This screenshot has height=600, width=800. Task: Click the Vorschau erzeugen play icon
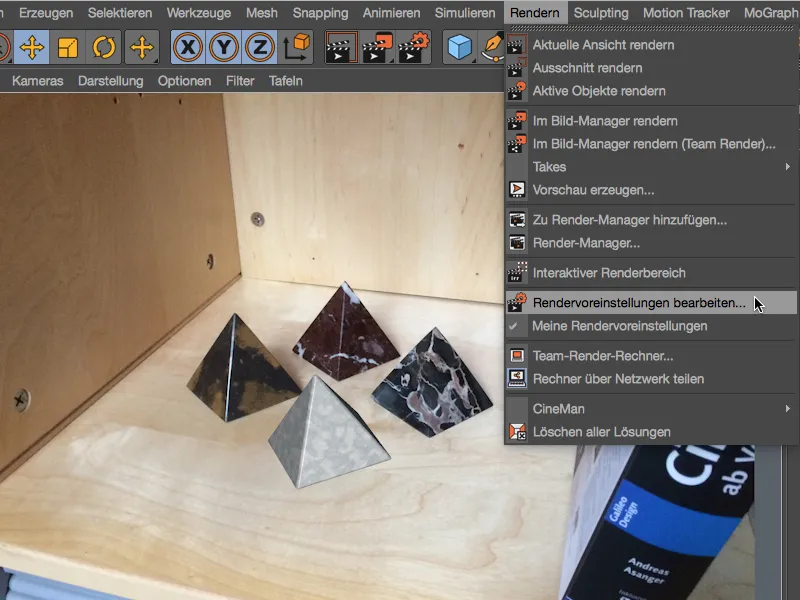click(517, 190)
